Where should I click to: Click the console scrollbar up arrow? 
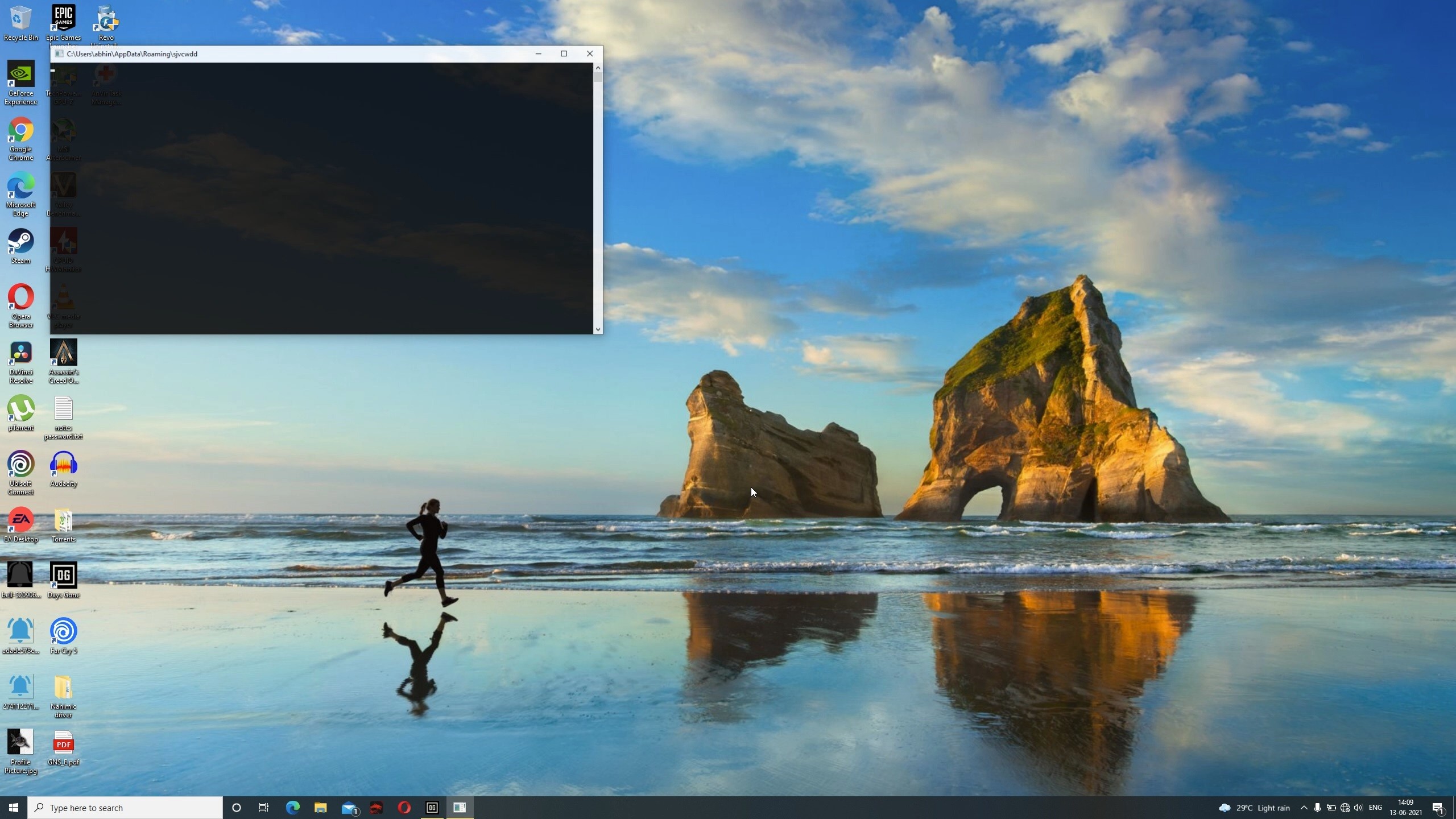point(598,68)
